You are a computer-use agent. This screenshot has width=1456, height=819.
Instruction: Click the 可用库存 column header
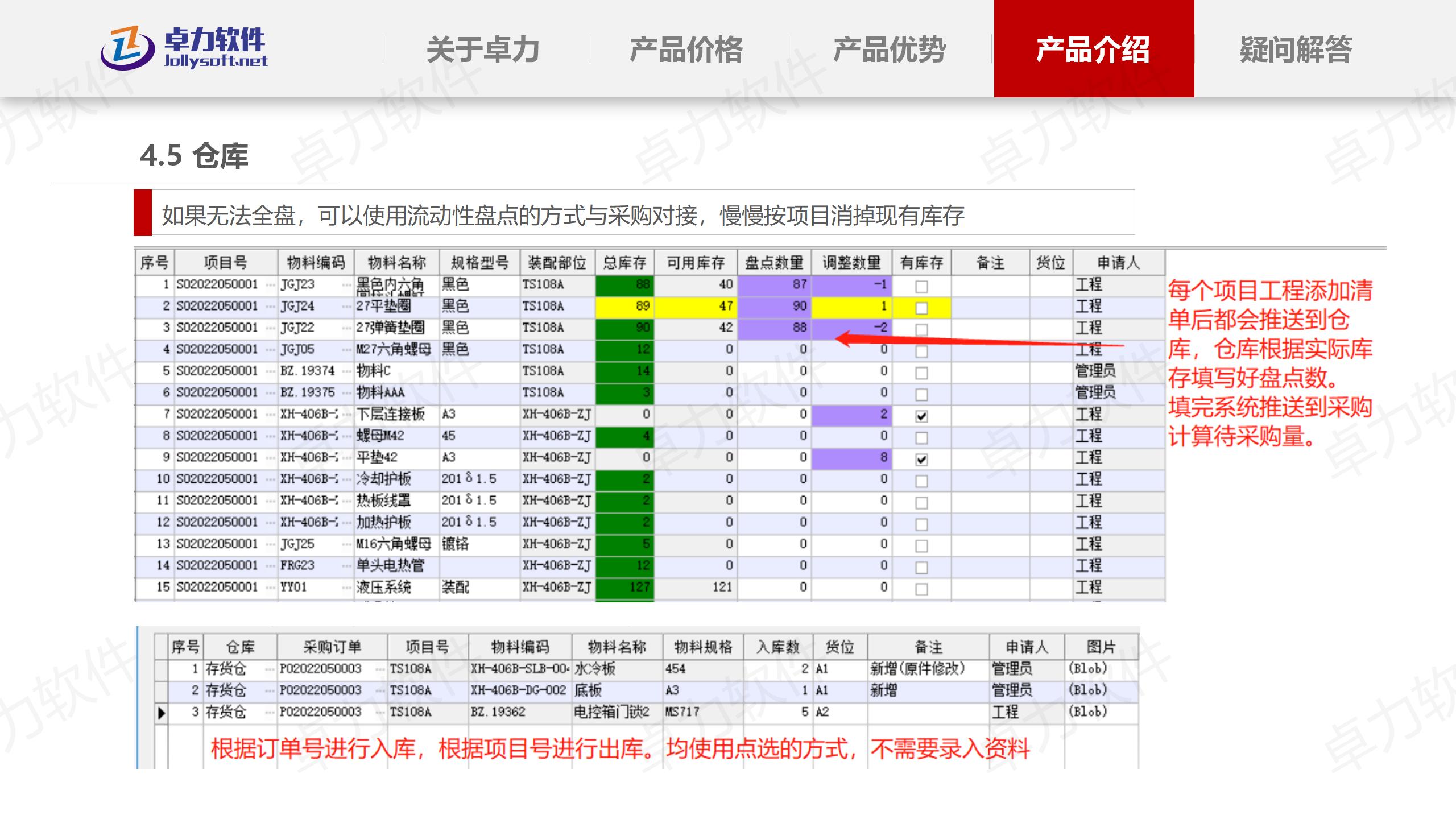click(696, 263)
